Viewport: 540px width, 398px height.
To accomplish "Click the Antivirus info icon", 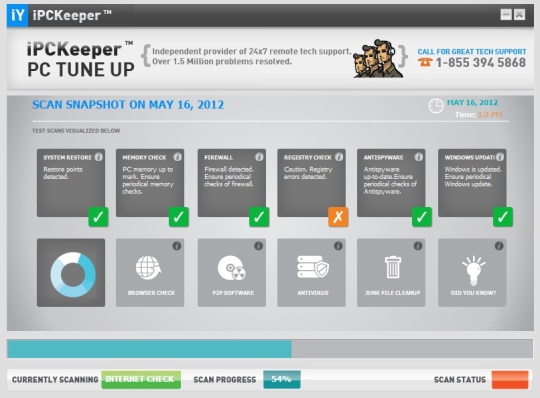I will [x=338, y=246].
